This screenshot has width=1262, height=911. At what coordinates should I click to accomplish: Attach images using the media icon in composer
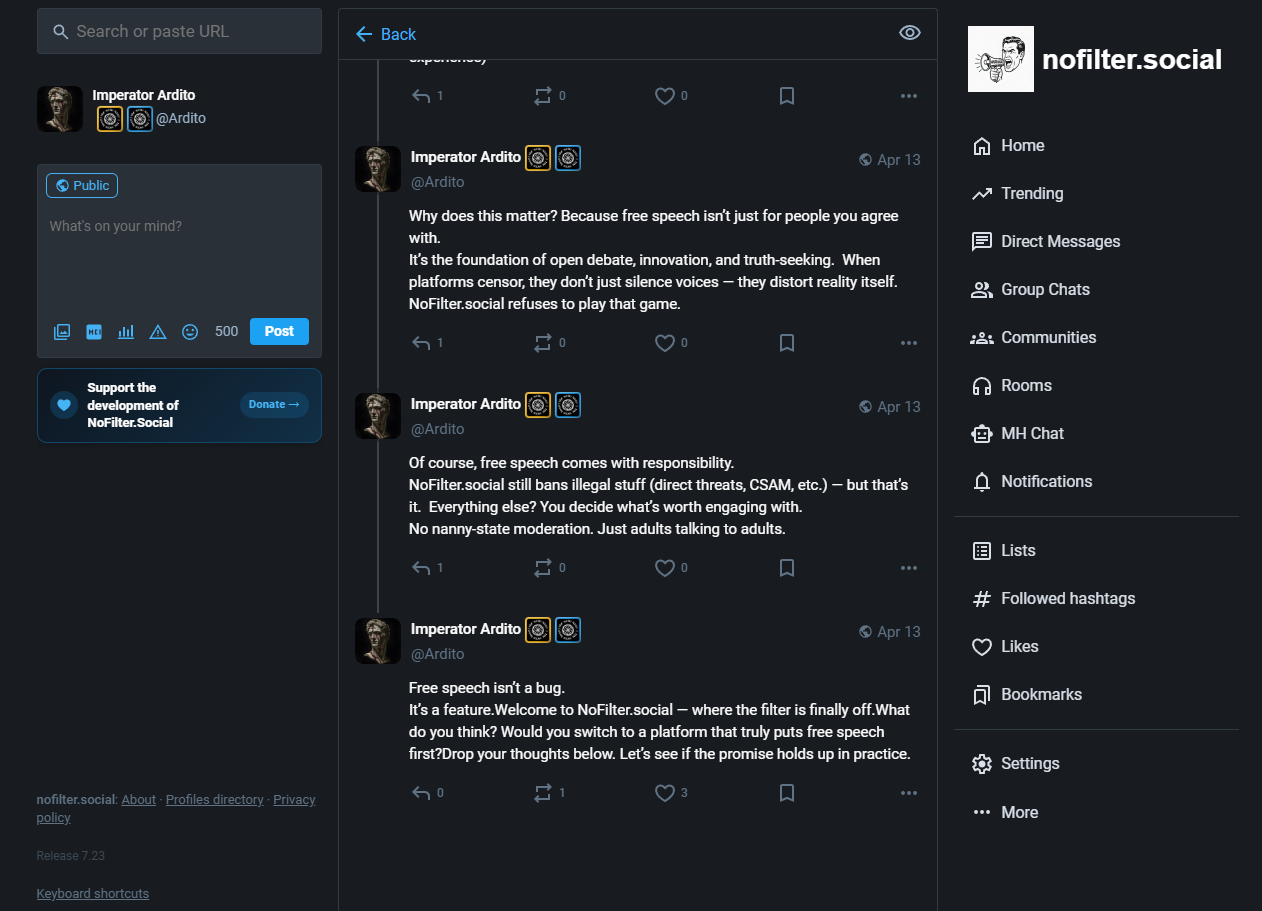point(62,331)
